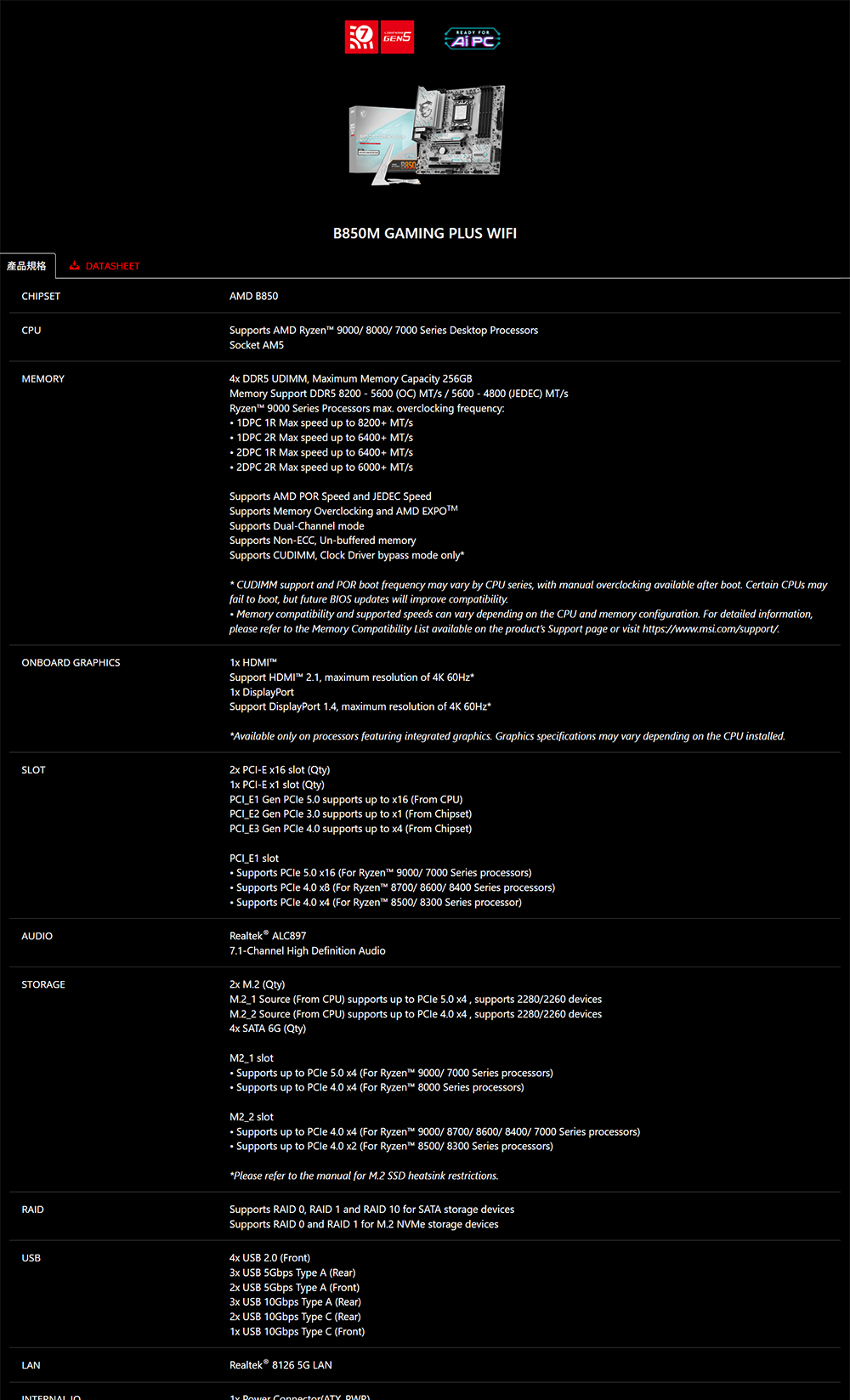Click the Lightning Gen5 badge icon

397,37
